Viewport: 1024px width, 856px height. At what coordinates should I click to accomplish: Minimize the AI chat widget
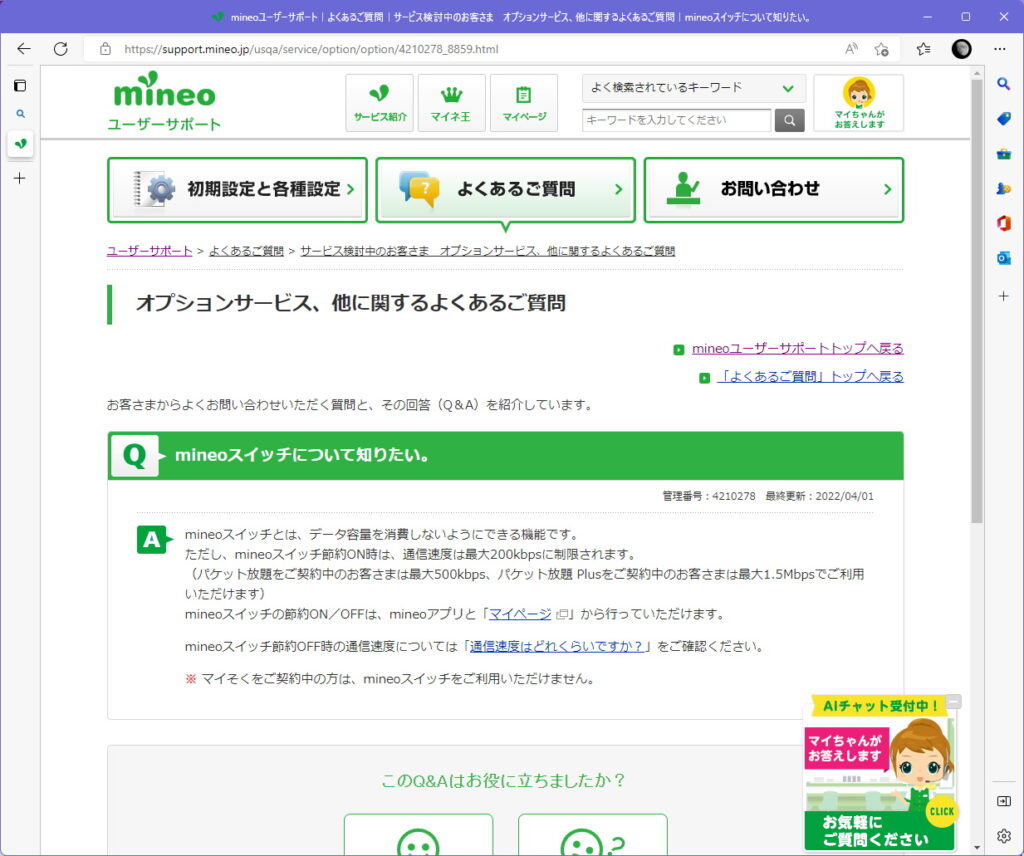point(954,702)
